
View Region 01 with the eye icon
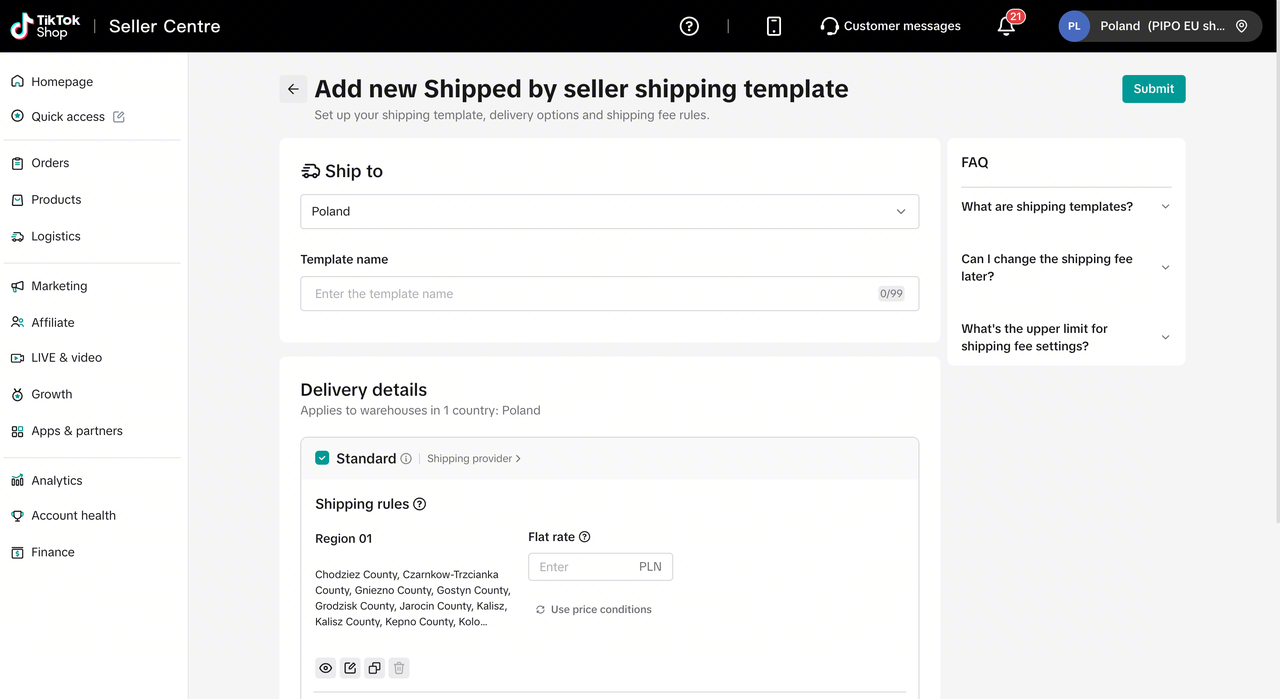coord(326,668)
